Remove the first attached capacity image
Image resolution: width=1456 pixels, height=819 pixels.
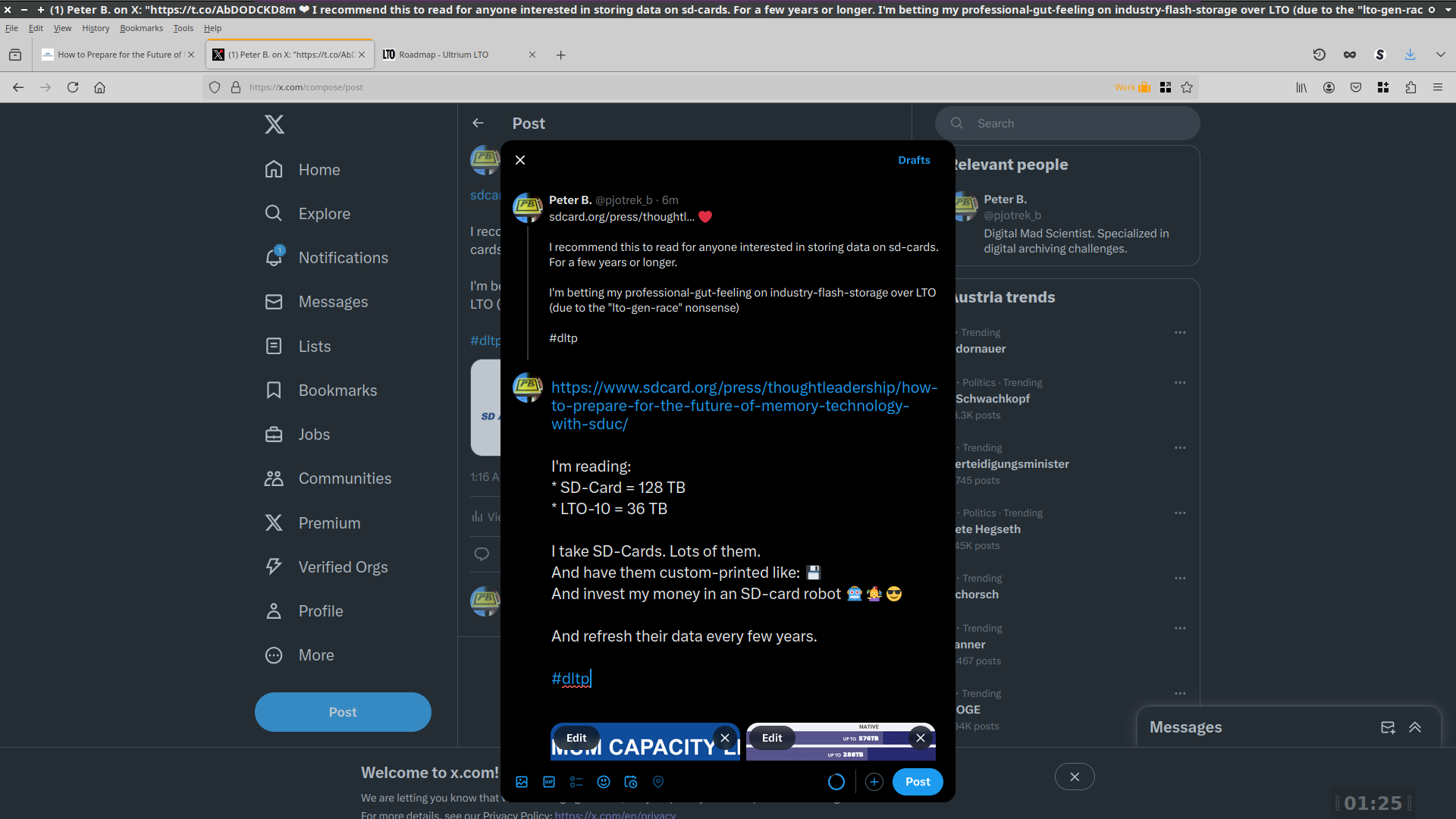[725, 738]
